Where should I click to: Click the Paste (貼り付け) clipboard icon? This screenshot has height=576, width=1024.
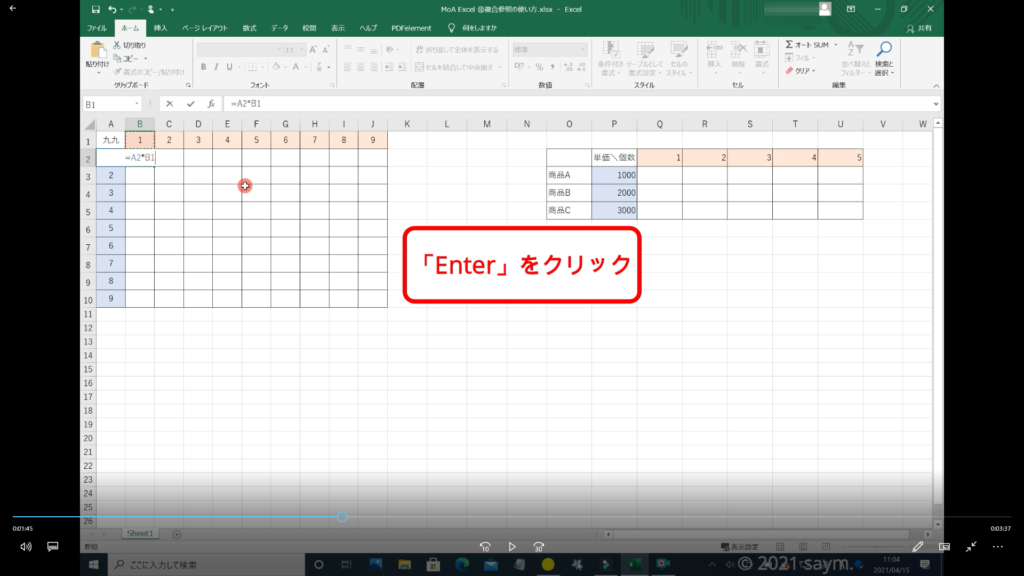pos(98,50)
